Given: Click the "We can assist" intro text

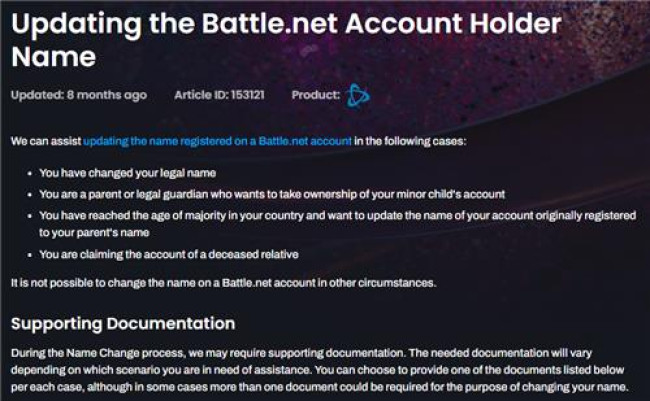Looking at the screenshot, I should point(46,141).
